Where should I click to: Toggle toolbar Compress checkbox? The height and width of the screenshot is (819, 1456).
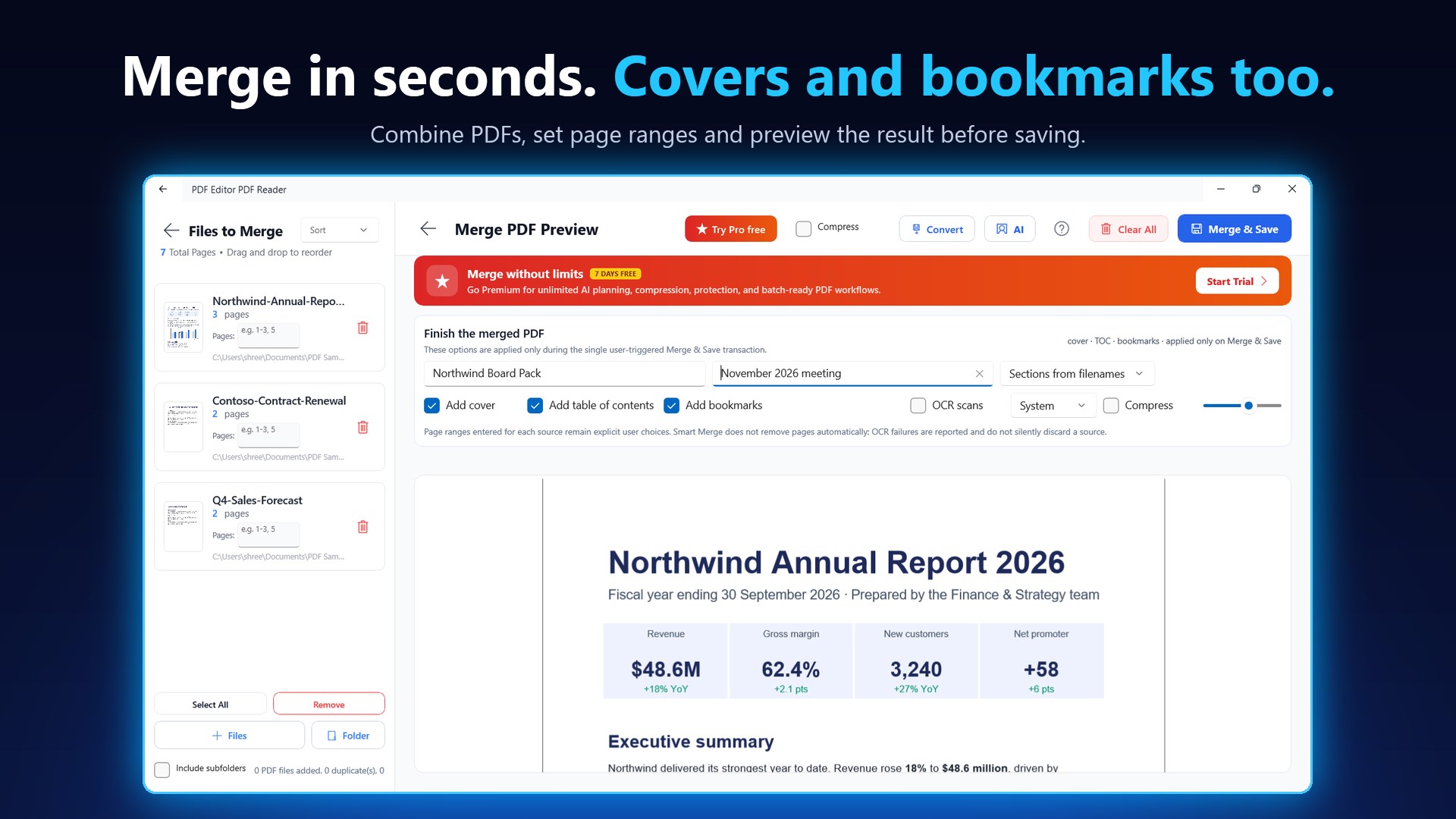coord(803,228)
